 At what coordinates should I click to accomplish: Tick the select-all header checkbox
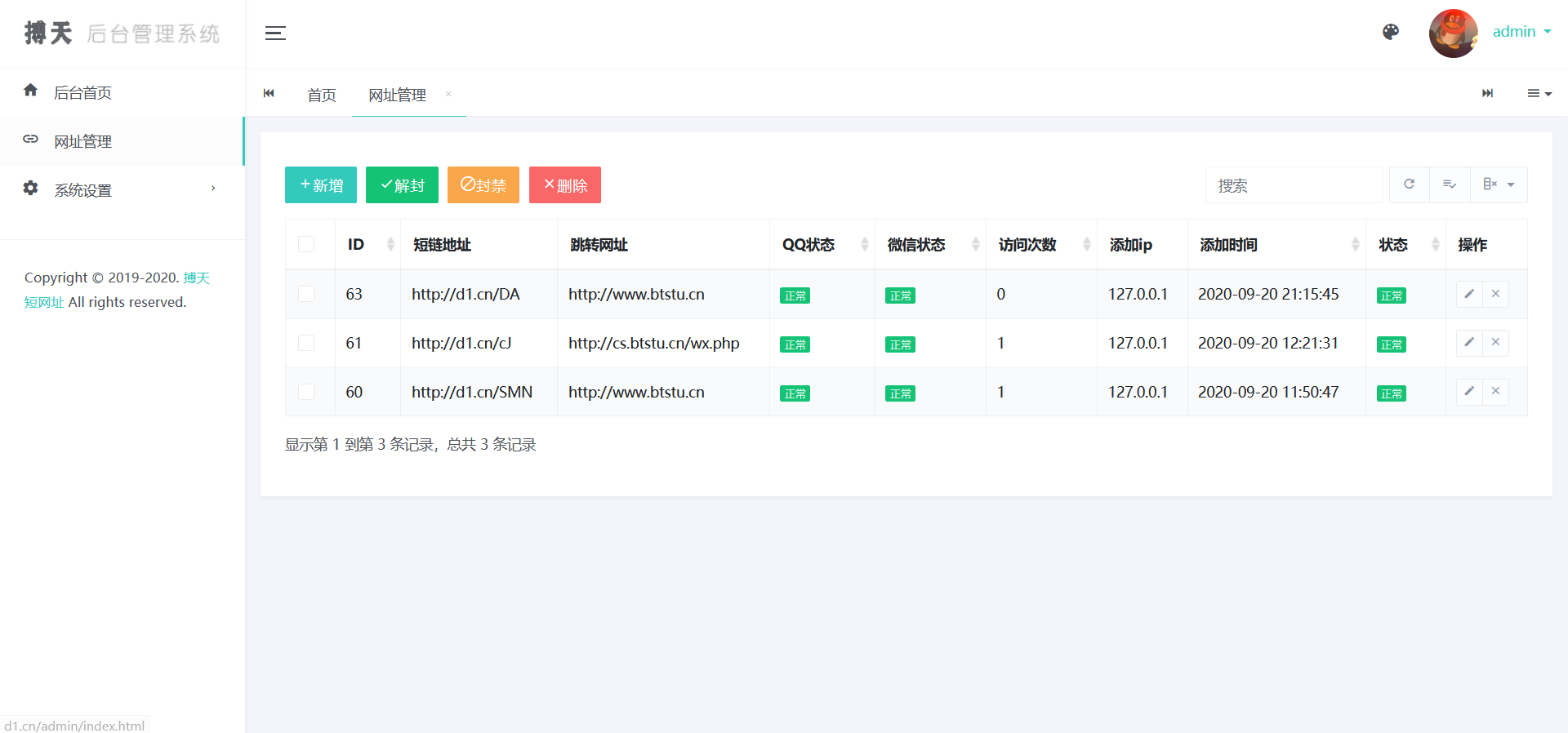click(306, 244)
